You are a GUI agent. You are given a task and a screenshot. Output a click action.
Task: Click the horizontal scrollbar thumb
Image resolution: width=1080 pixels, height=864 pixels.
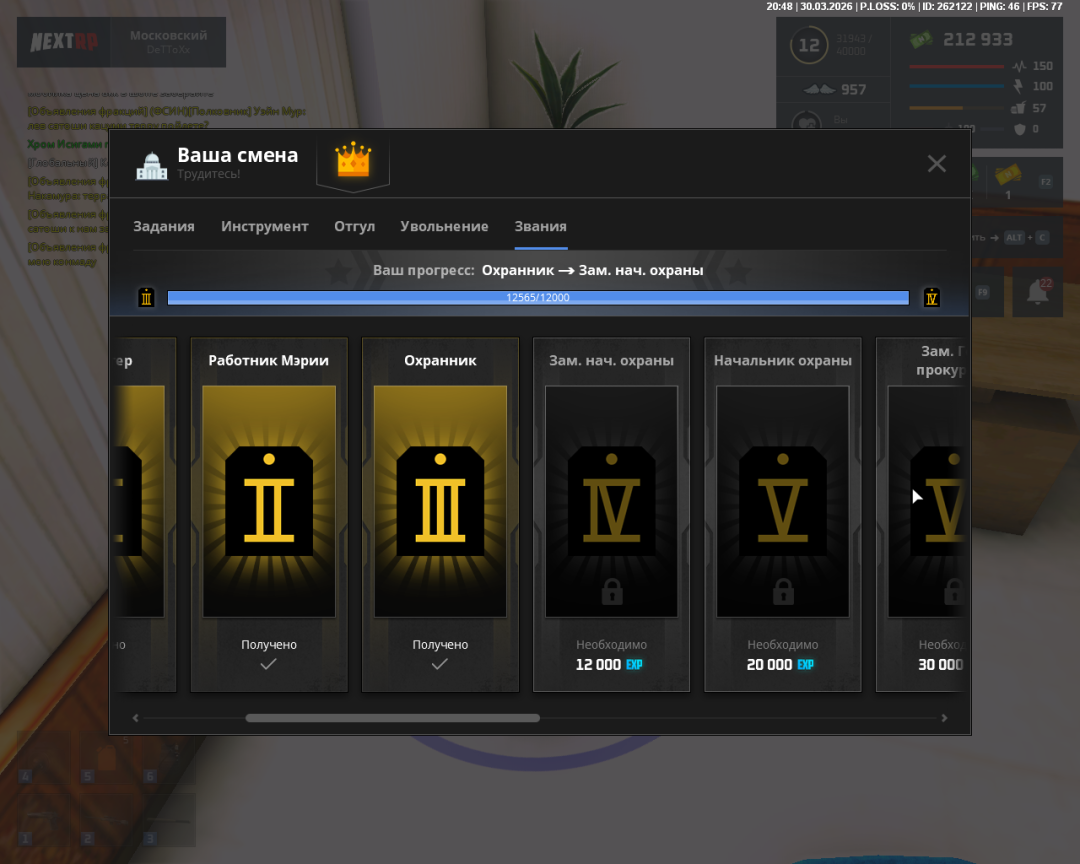coord(392,718)
